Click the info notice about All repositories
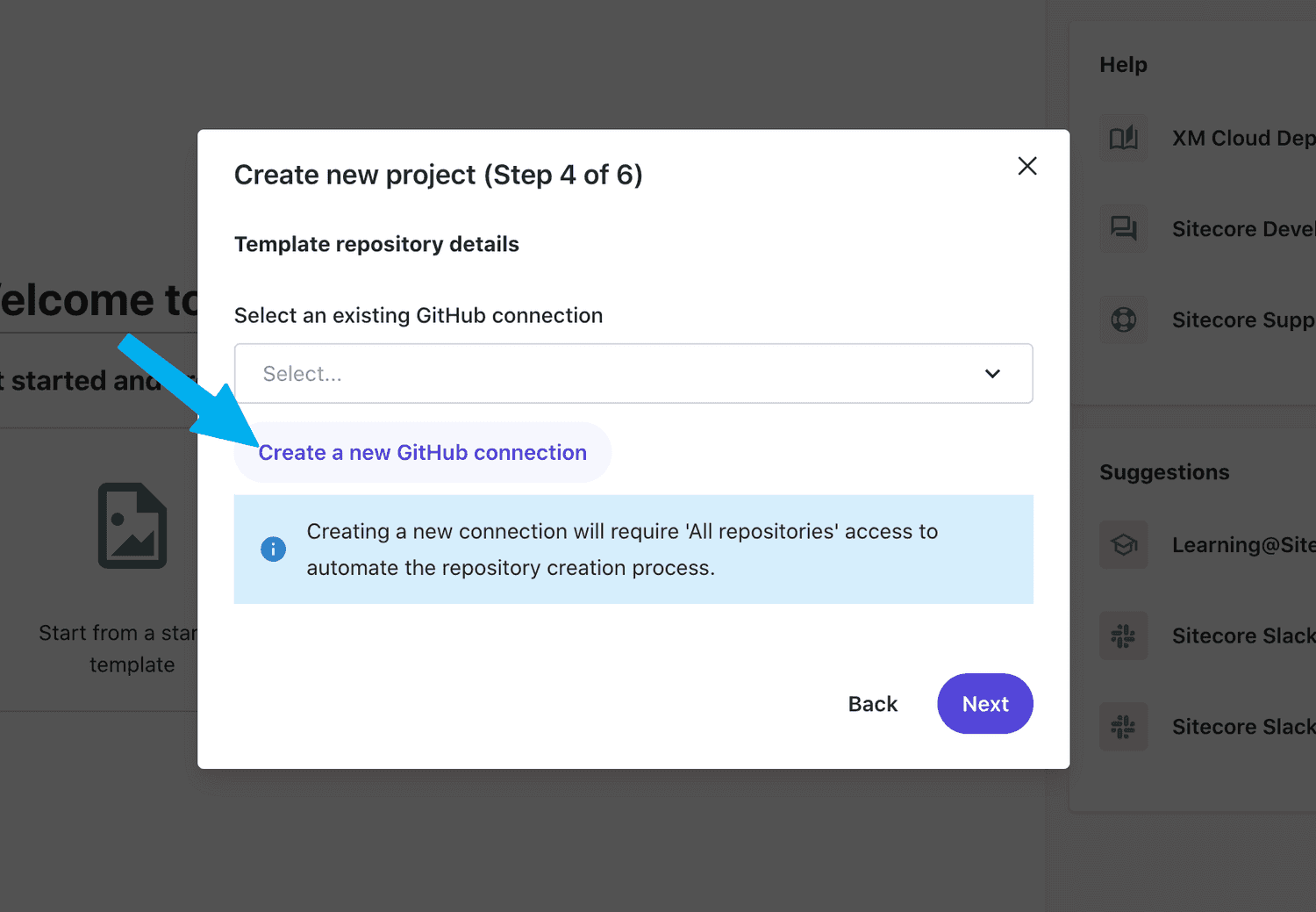This screenshot has width=1316, height=912. pyautogui.click(x=633, y=549)
